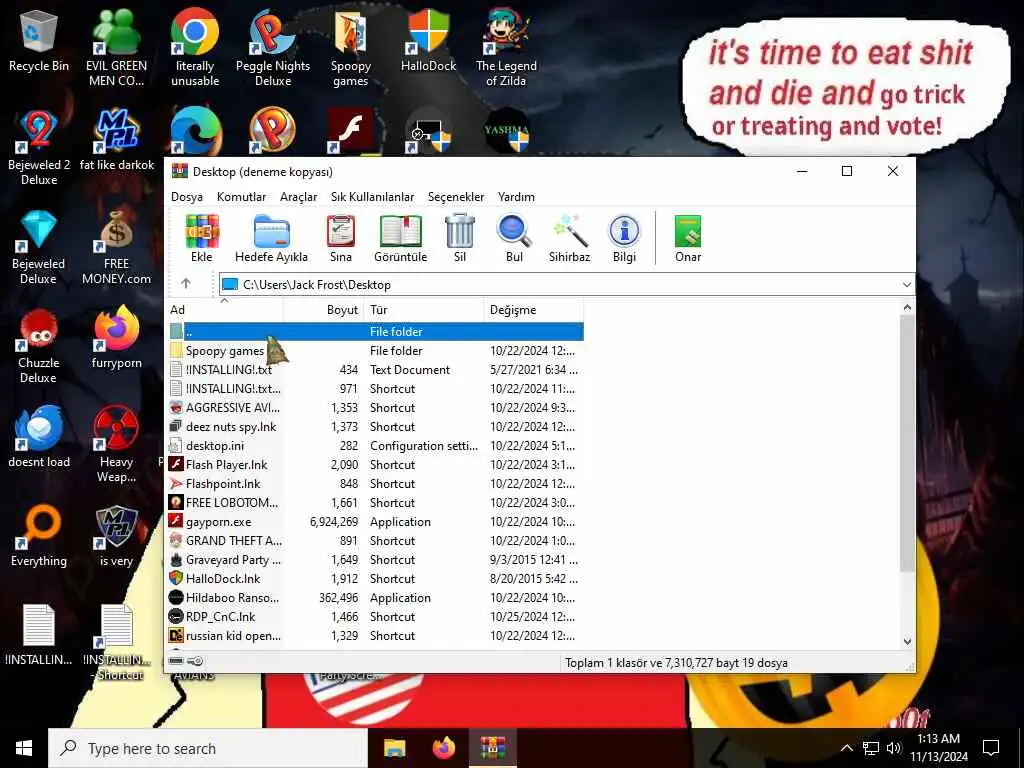Select the doesnt load Thunderbird icon
Screen dimensions: 1024x768
[x=39, y=438]
